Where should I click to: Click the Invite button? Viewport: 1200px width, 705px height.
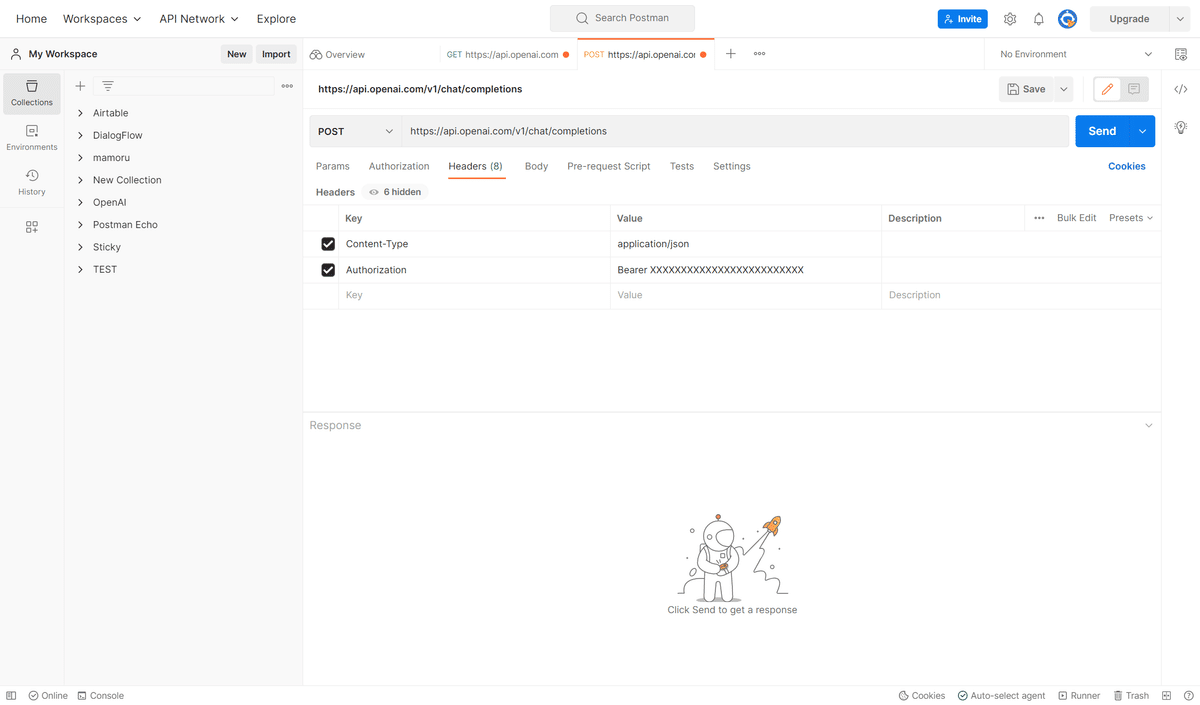[963, 19]
